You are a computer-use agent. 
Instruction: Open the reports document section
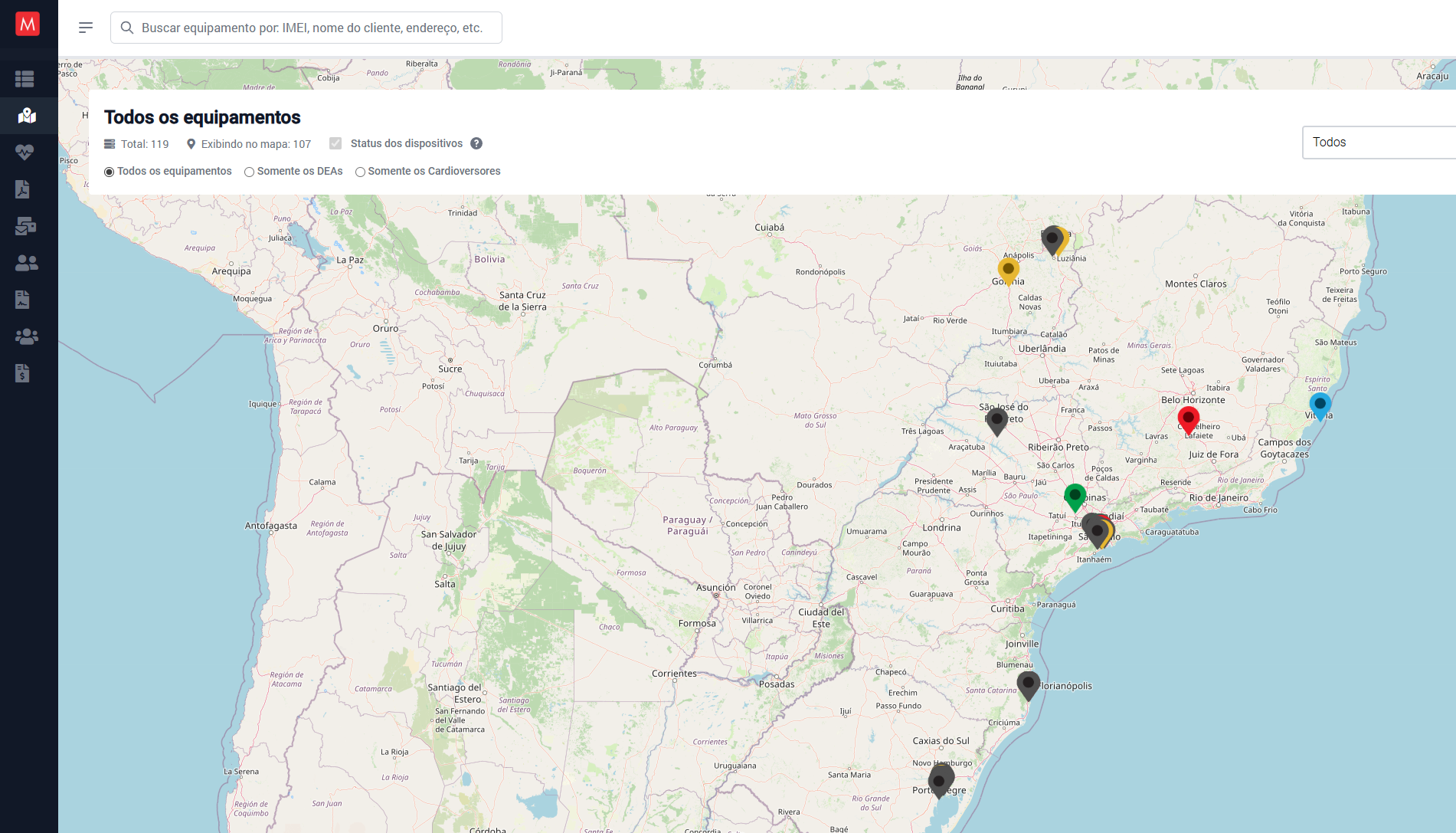pyautogui.click(x=23, y=300)
